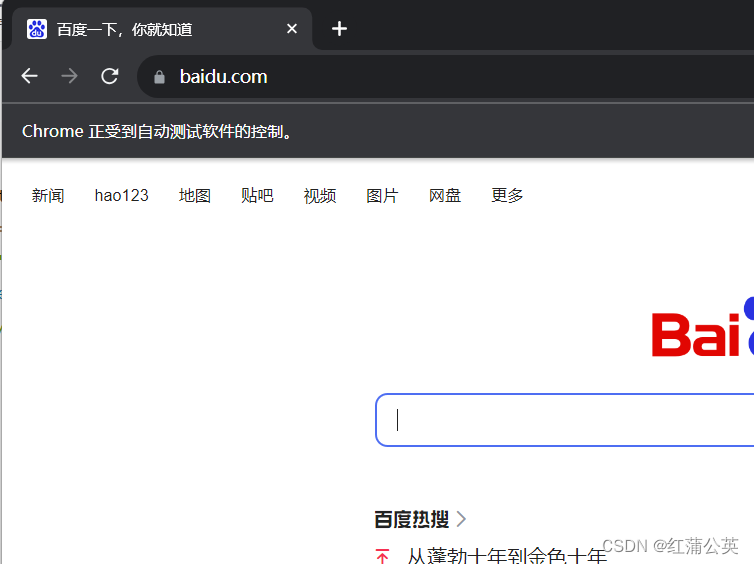The image size is (754, 564).
Task: Open the hao123 link
Action: point(122,196)
